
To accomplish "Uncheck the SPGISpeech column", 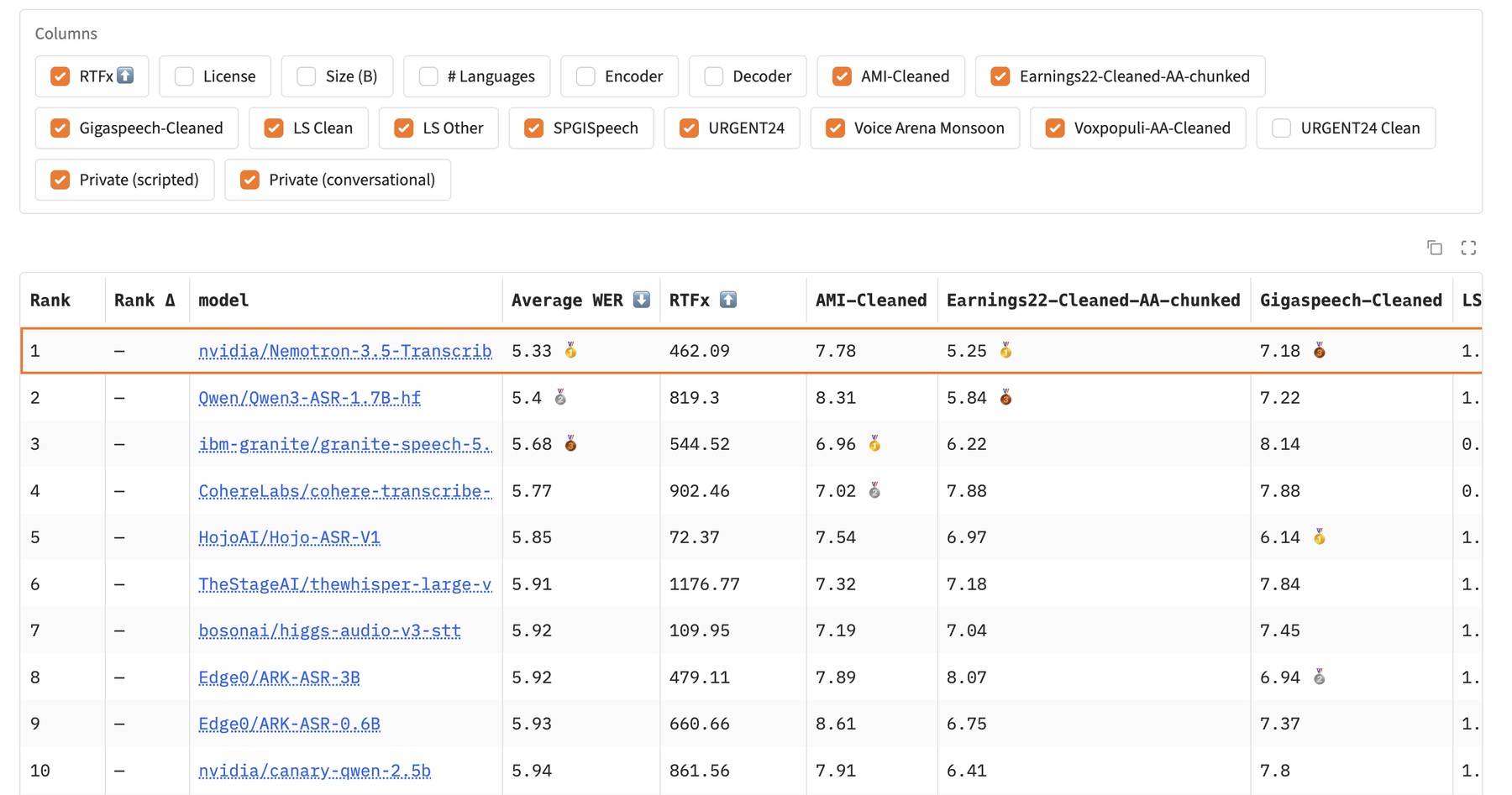I will pyautogui.click(x=533, y=128).
